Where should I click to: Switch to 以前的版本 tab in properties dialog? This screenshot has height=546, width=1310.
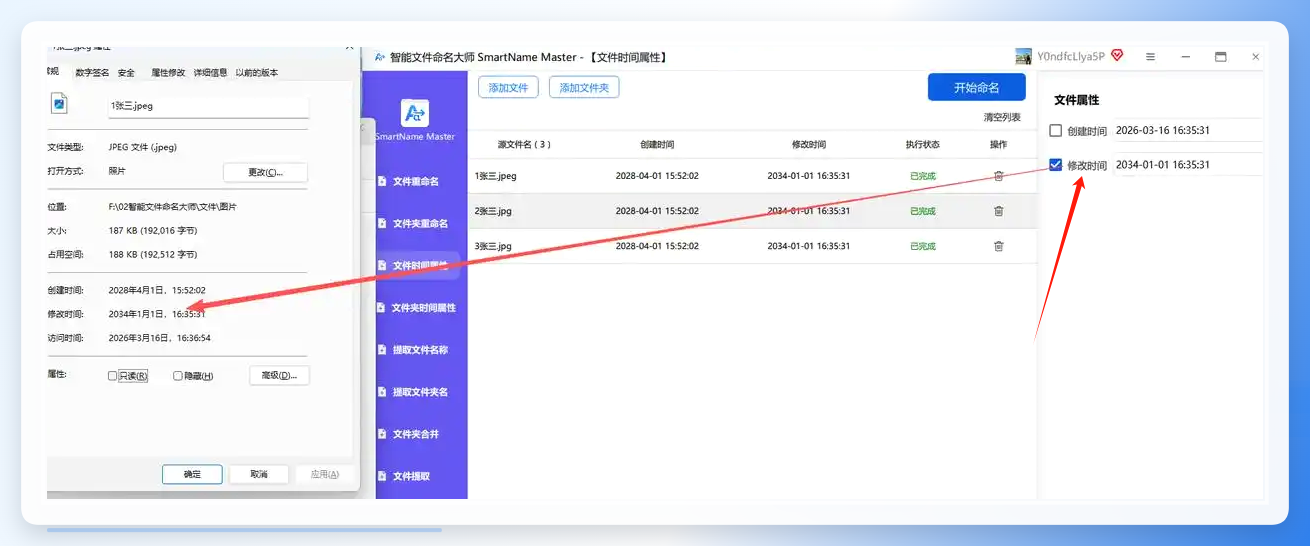pyautogui.click(x=257, y=72)
